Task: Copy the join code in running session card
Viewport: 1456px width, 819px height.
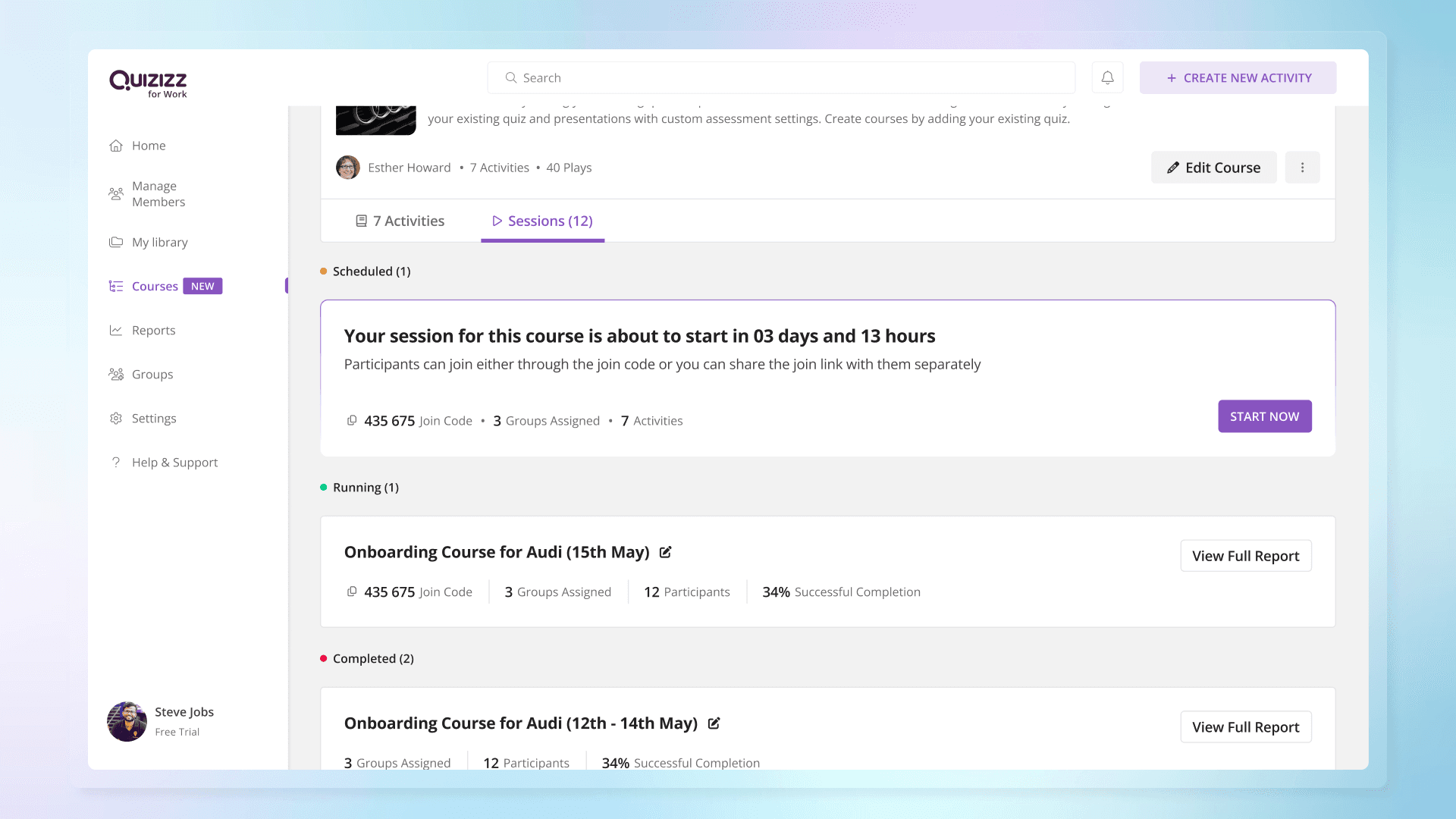Action: click(352, 591)
